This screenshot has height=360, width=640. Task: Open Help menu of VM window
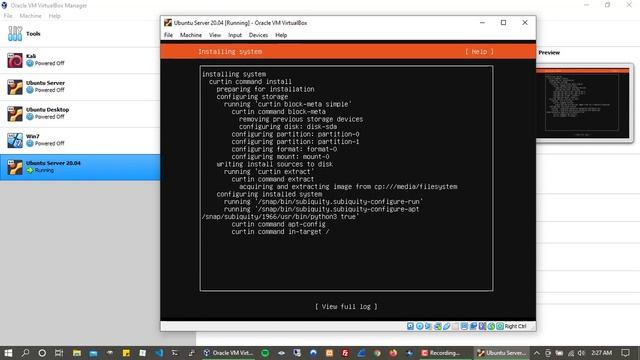(x=281, y=35)
